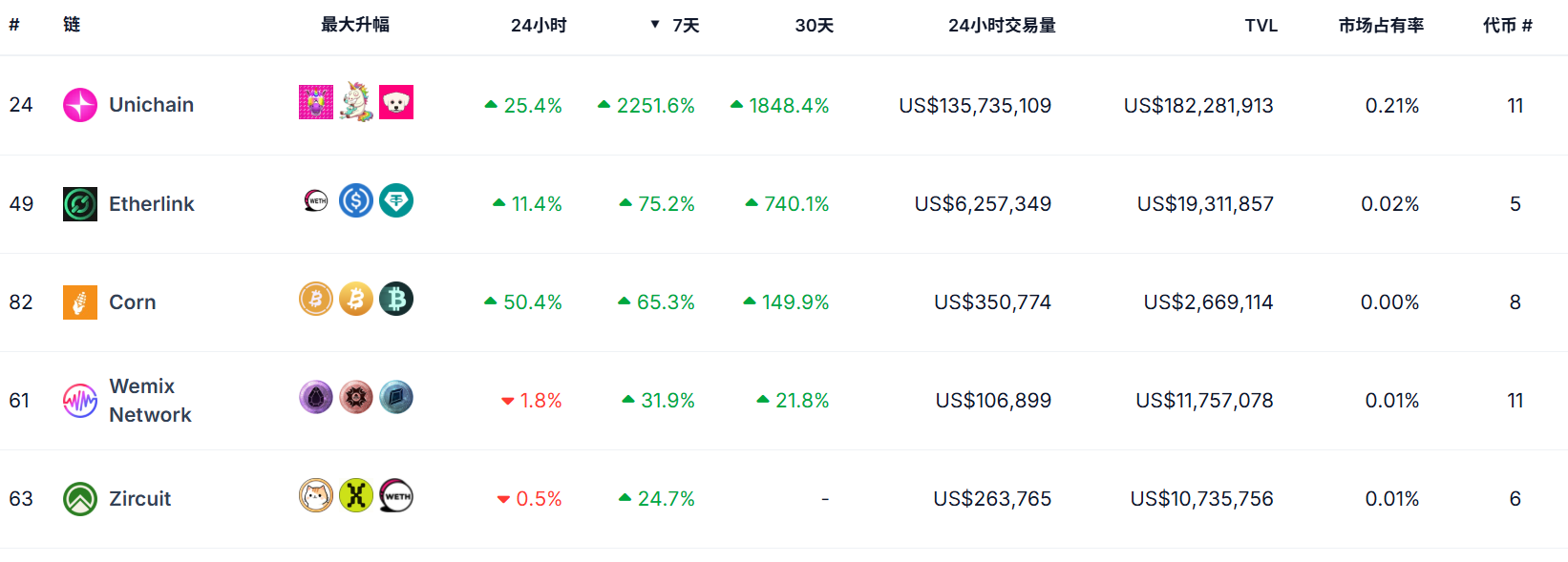Open the yellow X token in Zircuit row
Viewport: 1568px width, 562px height.
tap(356, 496)
